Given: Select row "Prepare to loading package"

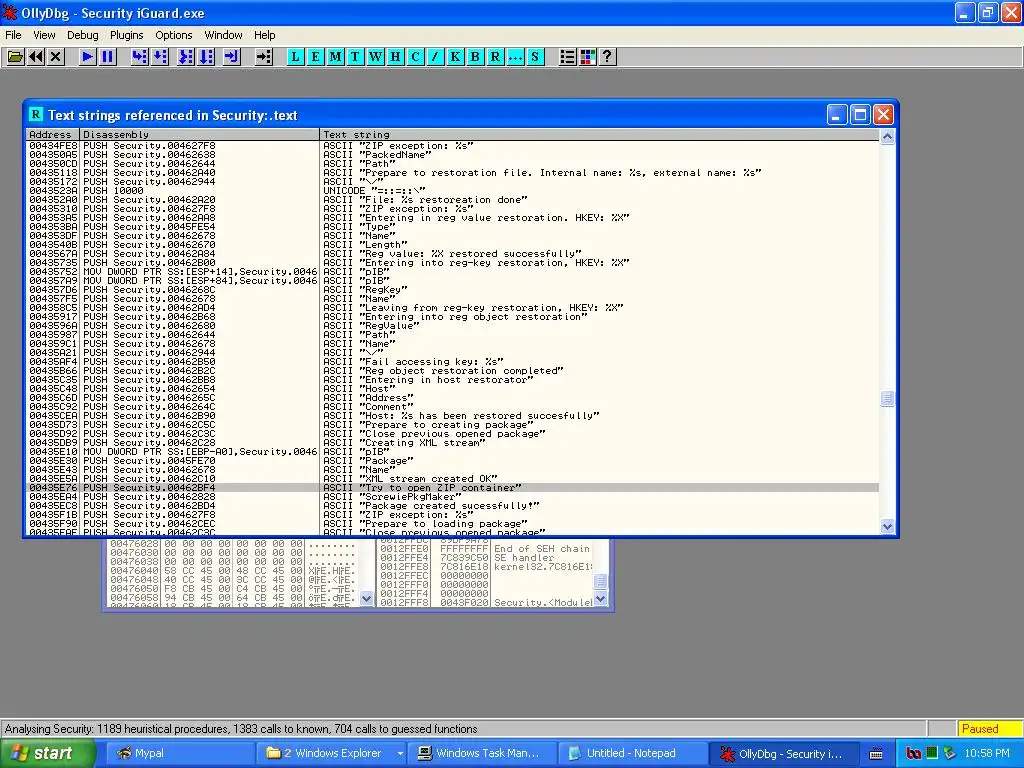Looking at the screenshot, I should pos(453,524).
